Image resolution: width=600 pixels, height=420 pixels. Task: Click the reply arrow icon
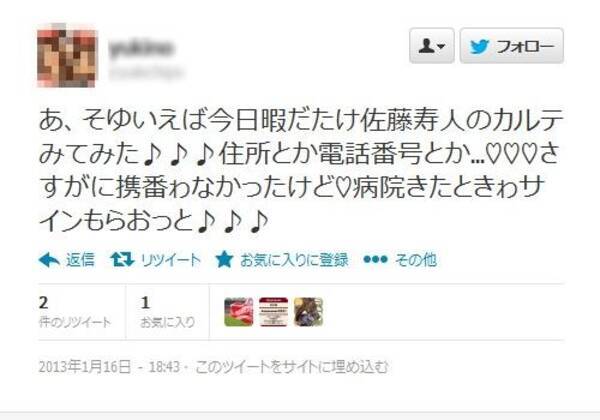point(49,260)
